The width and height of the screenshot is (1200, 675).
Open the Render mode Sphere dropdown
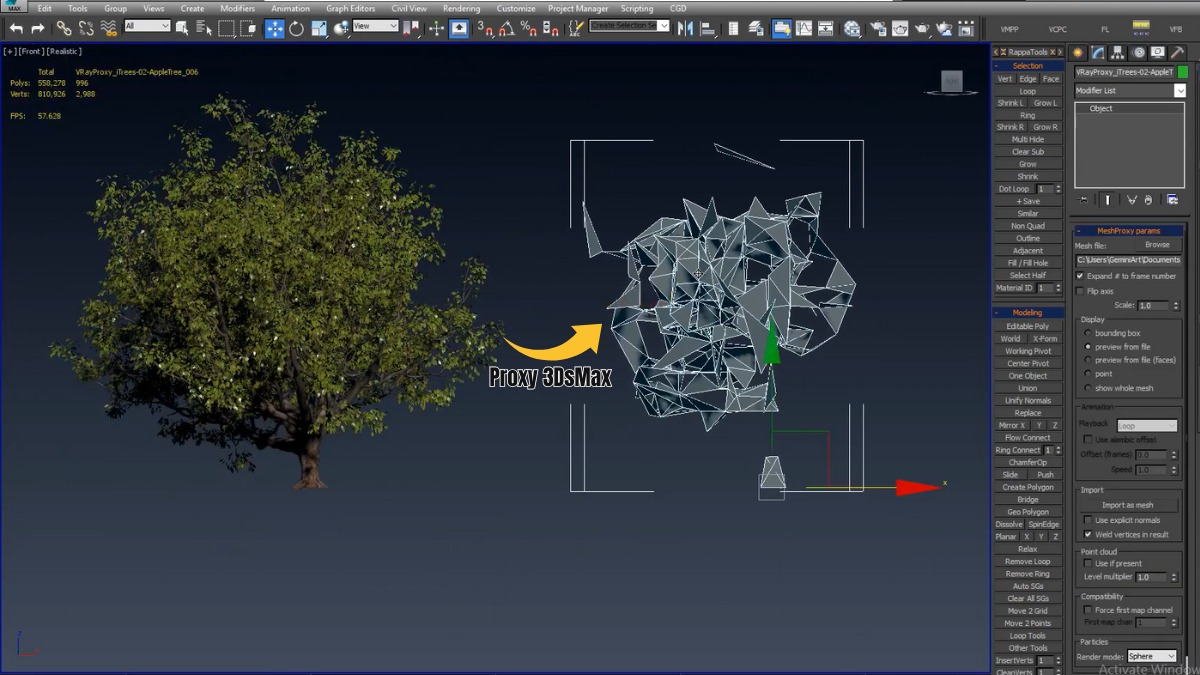pos(1152,656)
